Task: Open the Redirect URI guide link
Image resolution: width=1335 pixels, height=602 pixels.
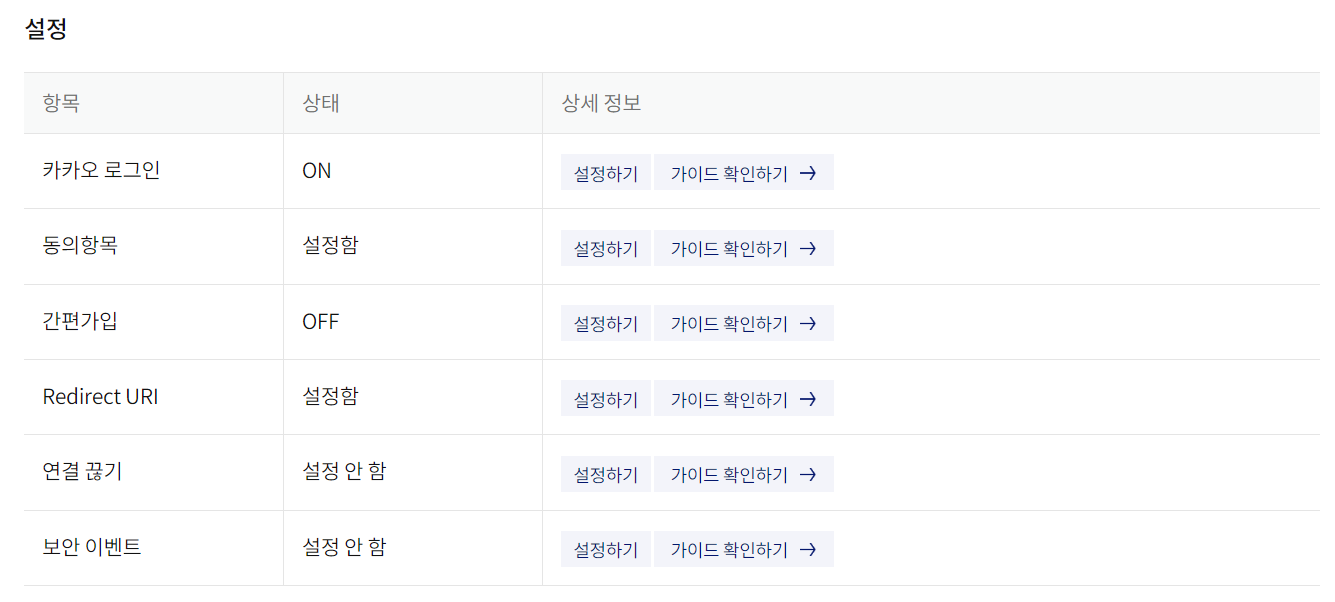Action: (730, 399)
